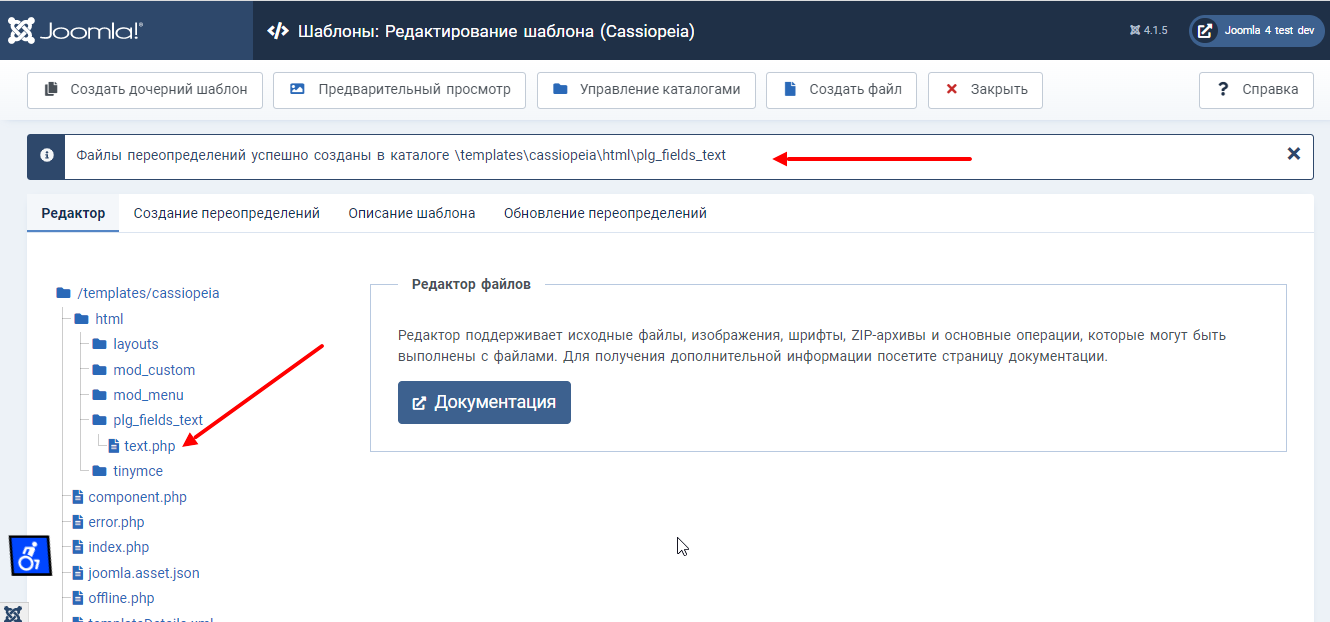Expand the mod_custom folder

point(154,370)
